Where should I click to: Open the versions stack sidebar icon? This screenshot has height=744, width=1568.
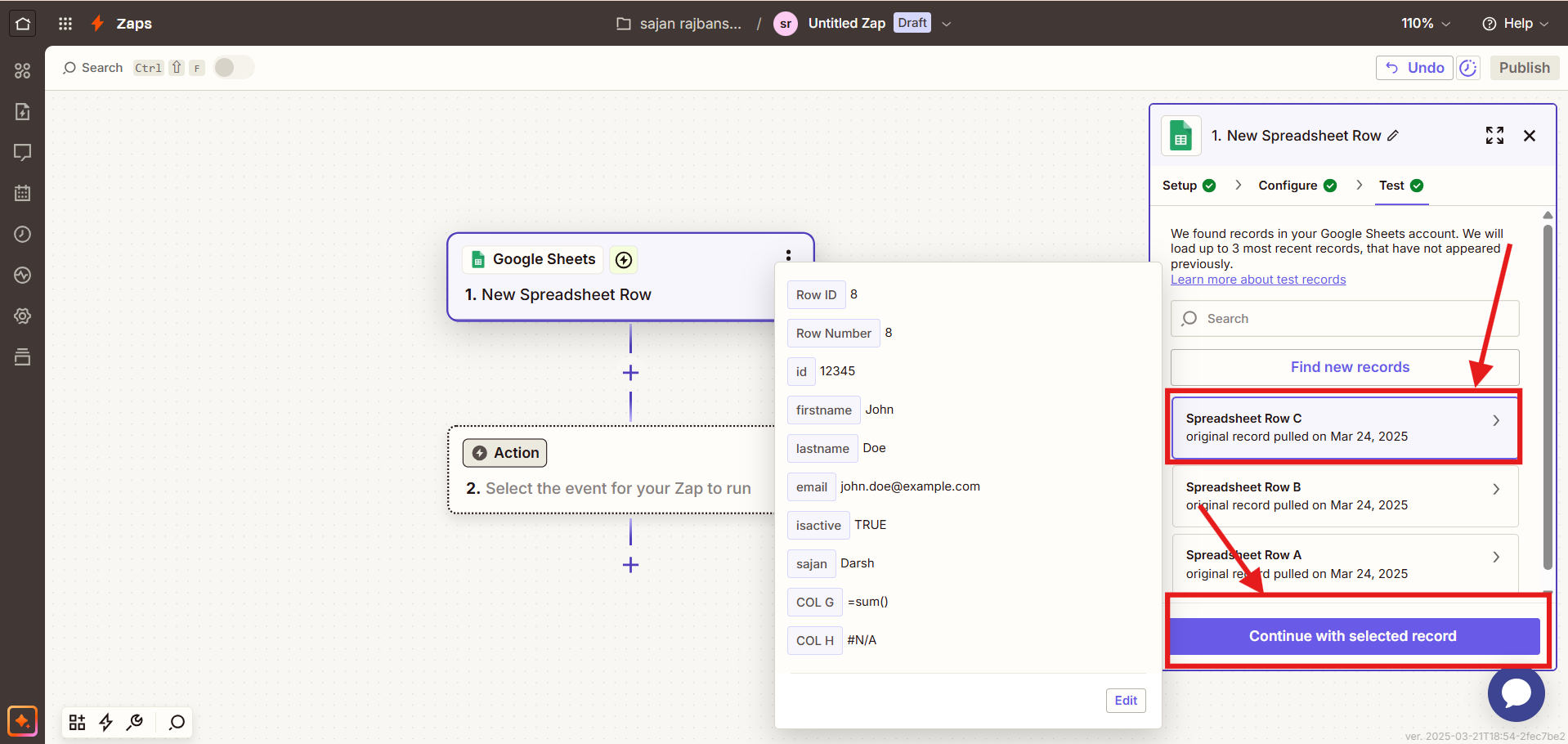23,356
